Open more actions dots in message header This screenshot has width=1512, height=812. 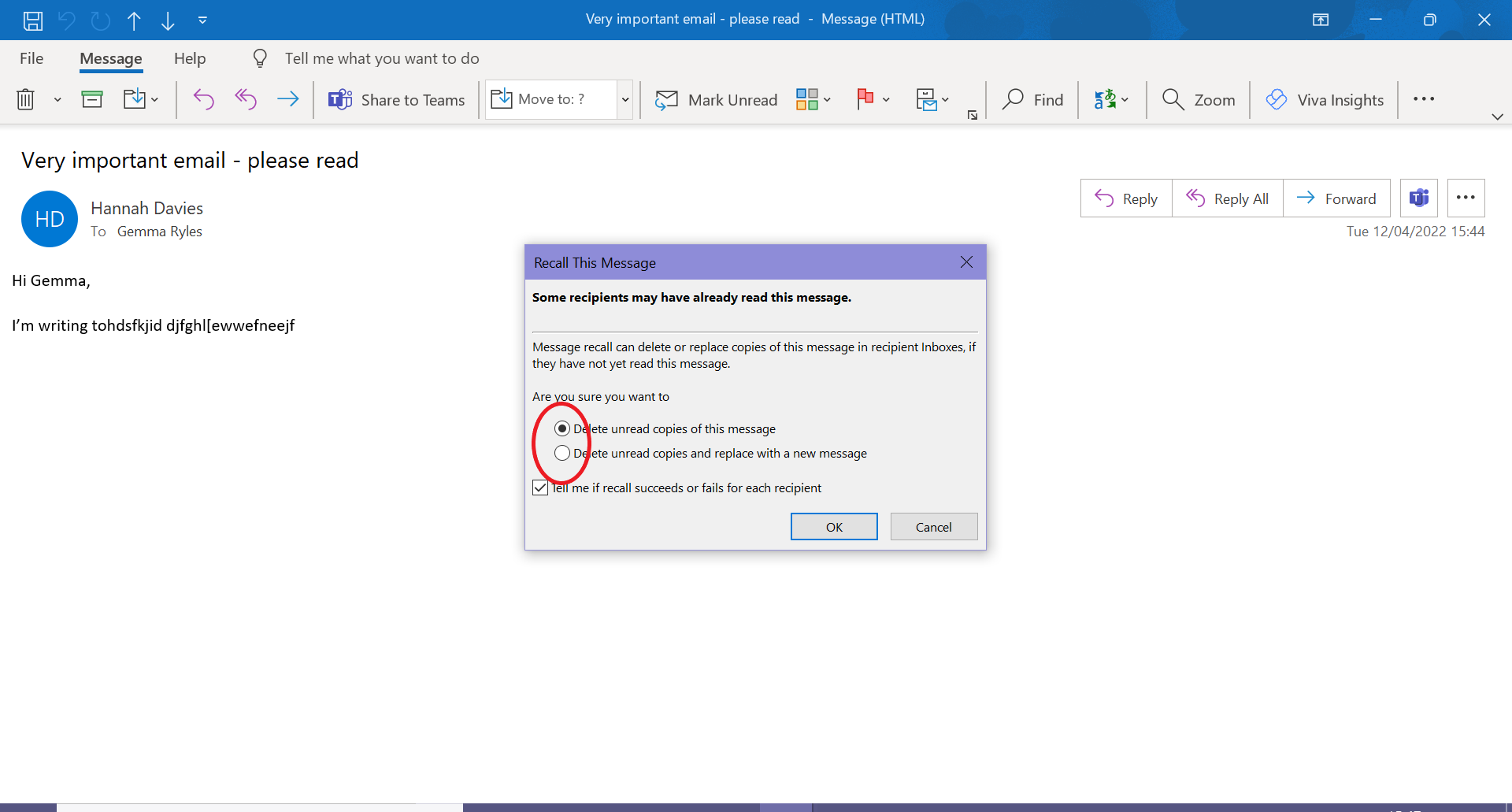tap(1466, 198)
